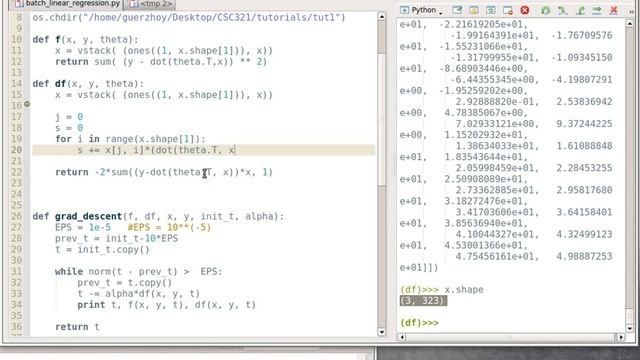Image resolution: width=640 pixels, height=360 pixels.
Task: Switch to batch_linear_regression.py tab
Action: [x=68, y=4]
